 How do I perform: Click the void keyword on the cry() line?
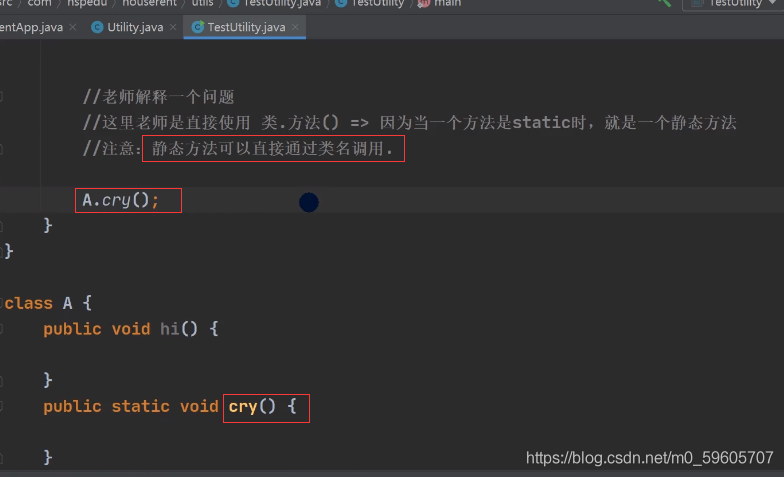point(199,406)
